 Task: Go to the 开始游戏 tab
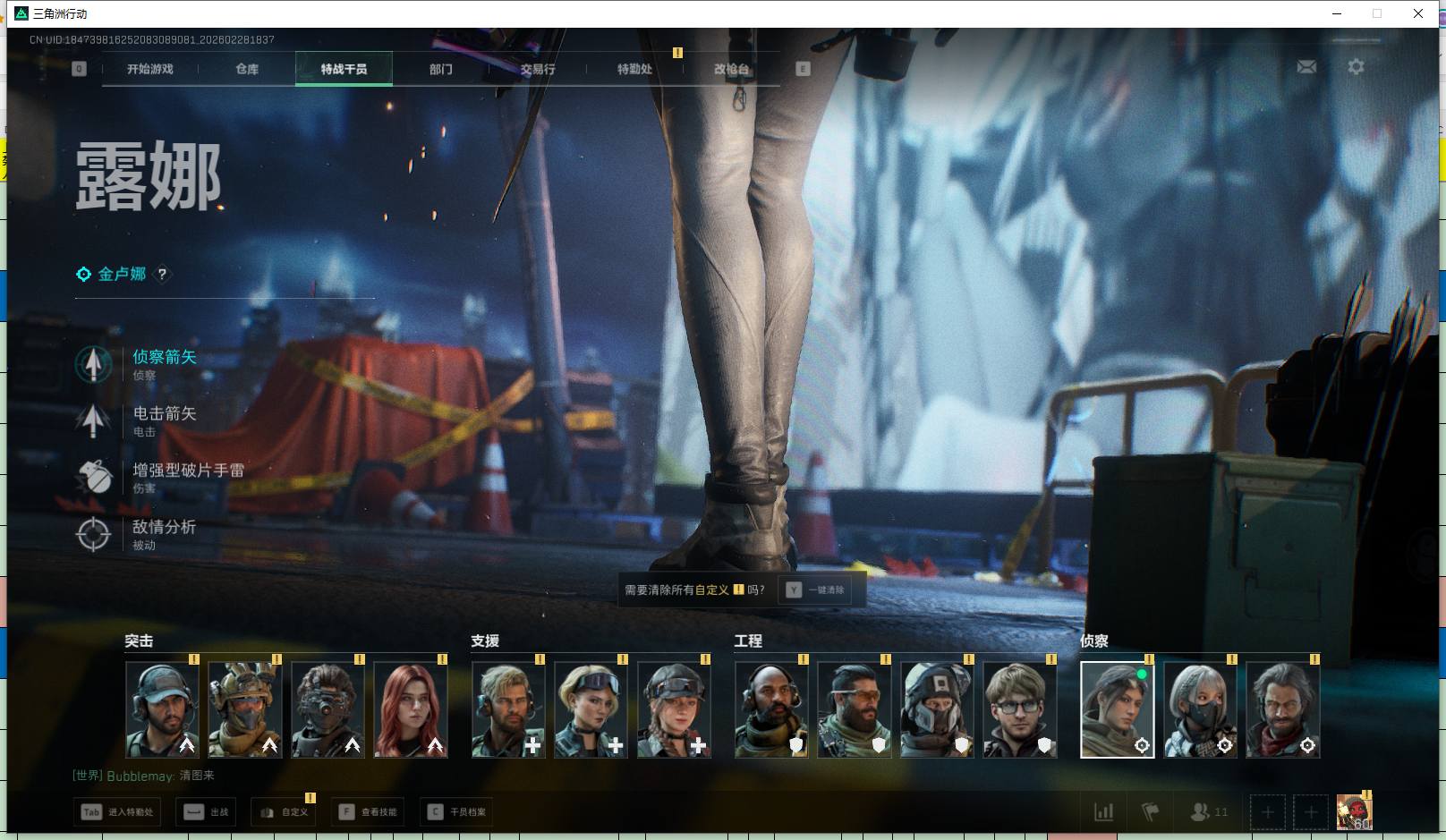tap(150, 69)
